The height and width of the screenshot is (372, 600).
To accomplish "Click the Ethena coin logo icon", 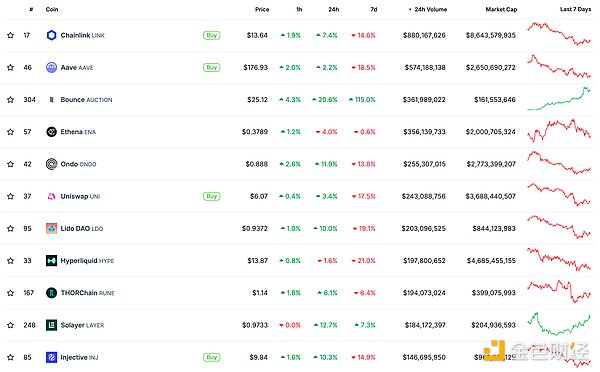I will click(x=51, y=132).
